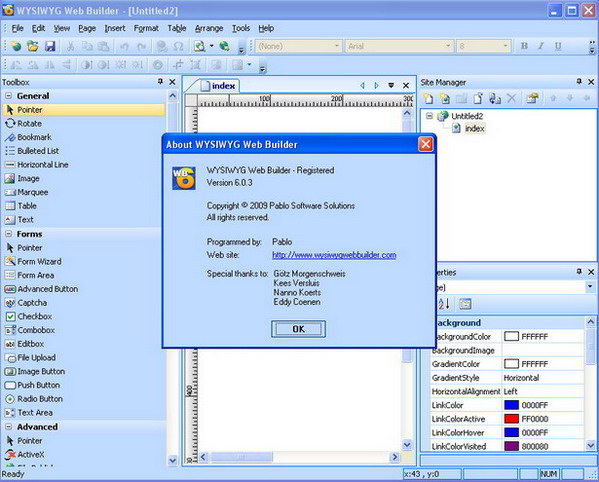Select the Bulleted List tool
This screenshot has height=482, width=599.
click(x=84, y=151)
